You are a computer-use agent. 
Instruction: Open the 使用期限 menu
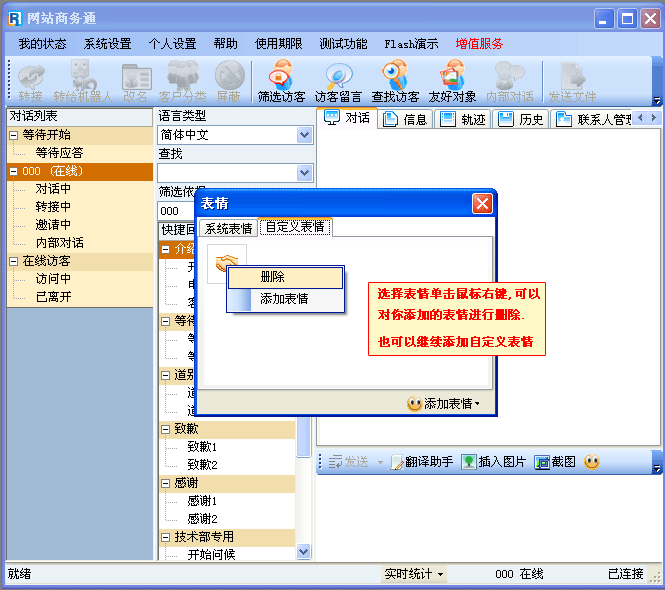coord(278,44)
